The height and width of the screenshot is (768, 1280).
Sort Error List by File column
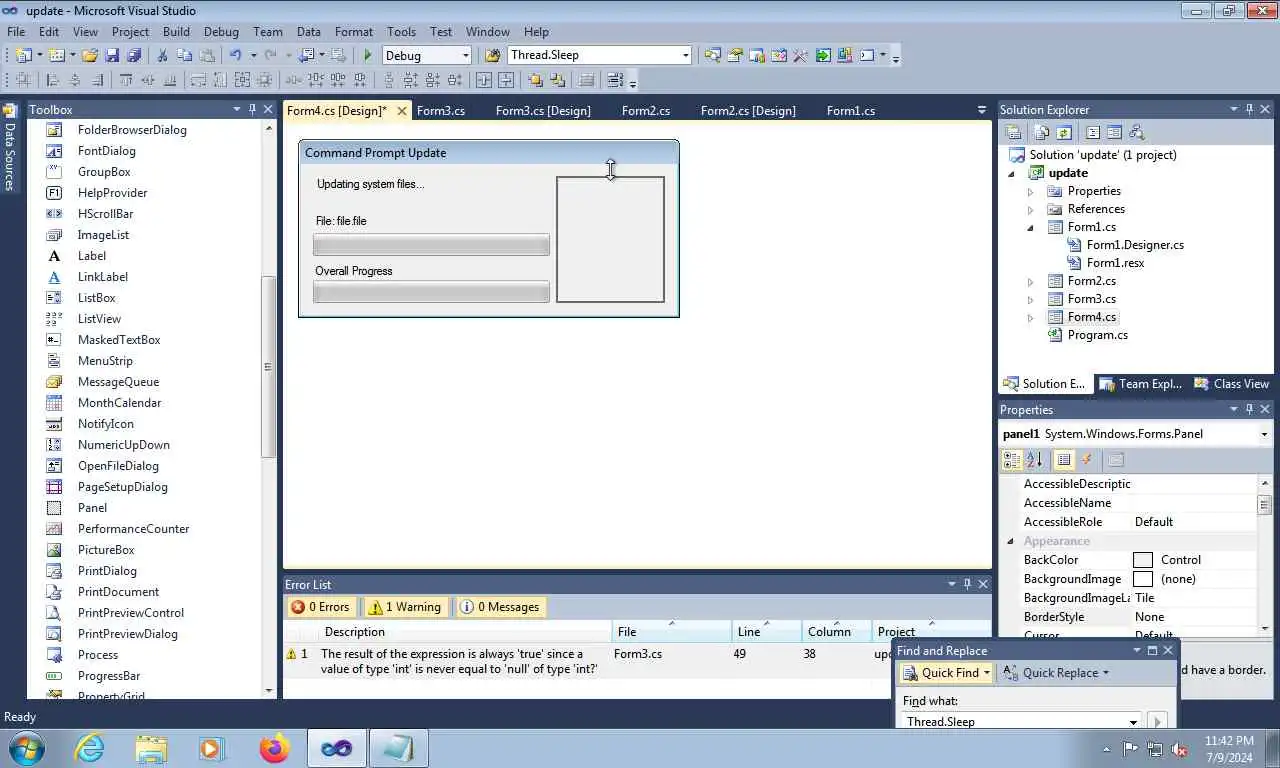pyautogui.click(x=671, y=632)
